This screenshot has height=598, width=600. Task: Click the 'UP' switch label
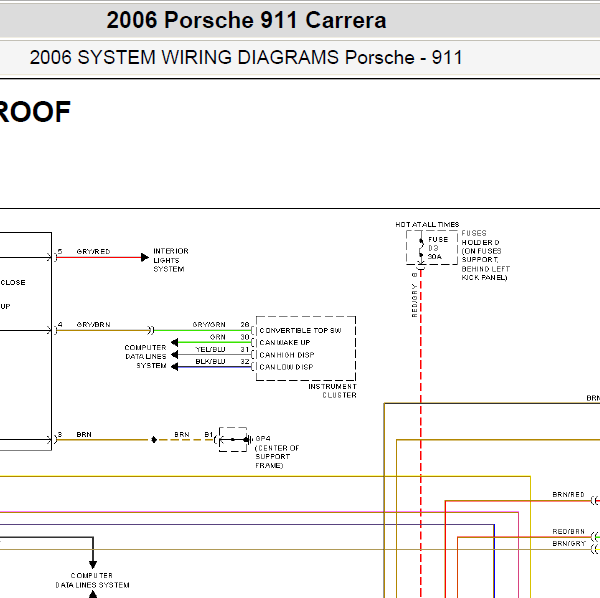coord(5,306)
